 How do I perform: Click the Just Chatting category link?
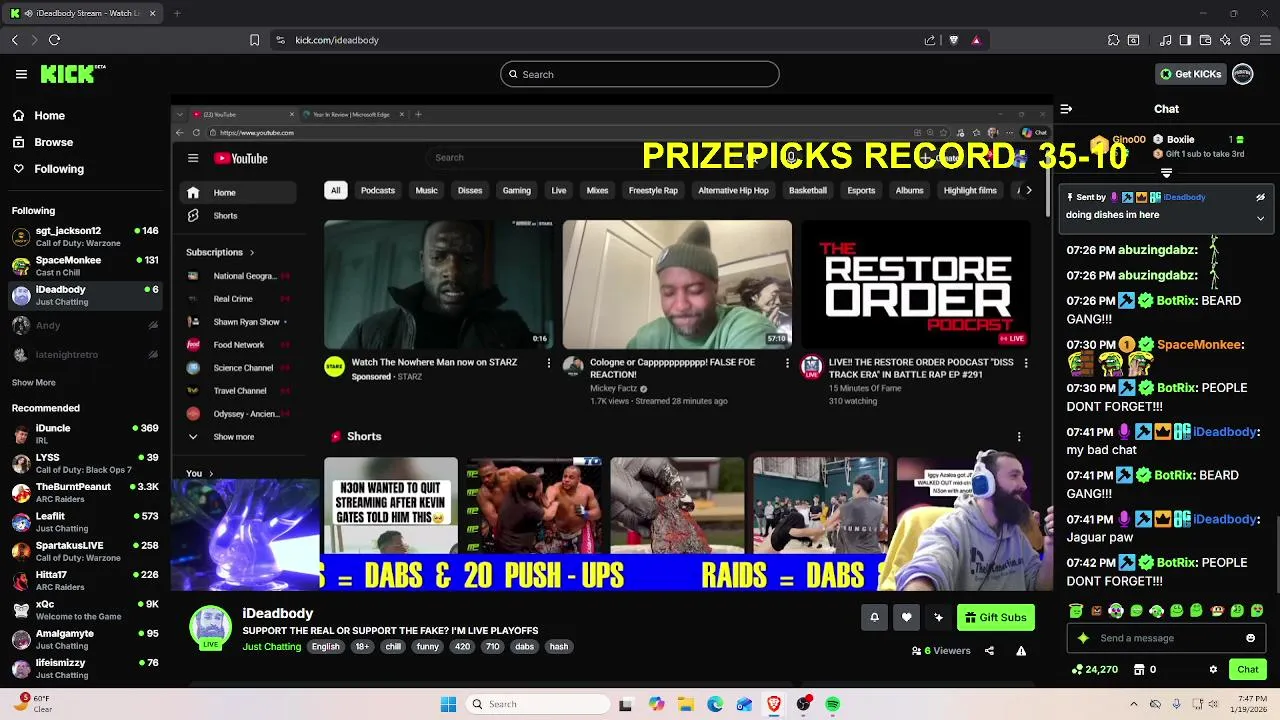coord(271,647)
